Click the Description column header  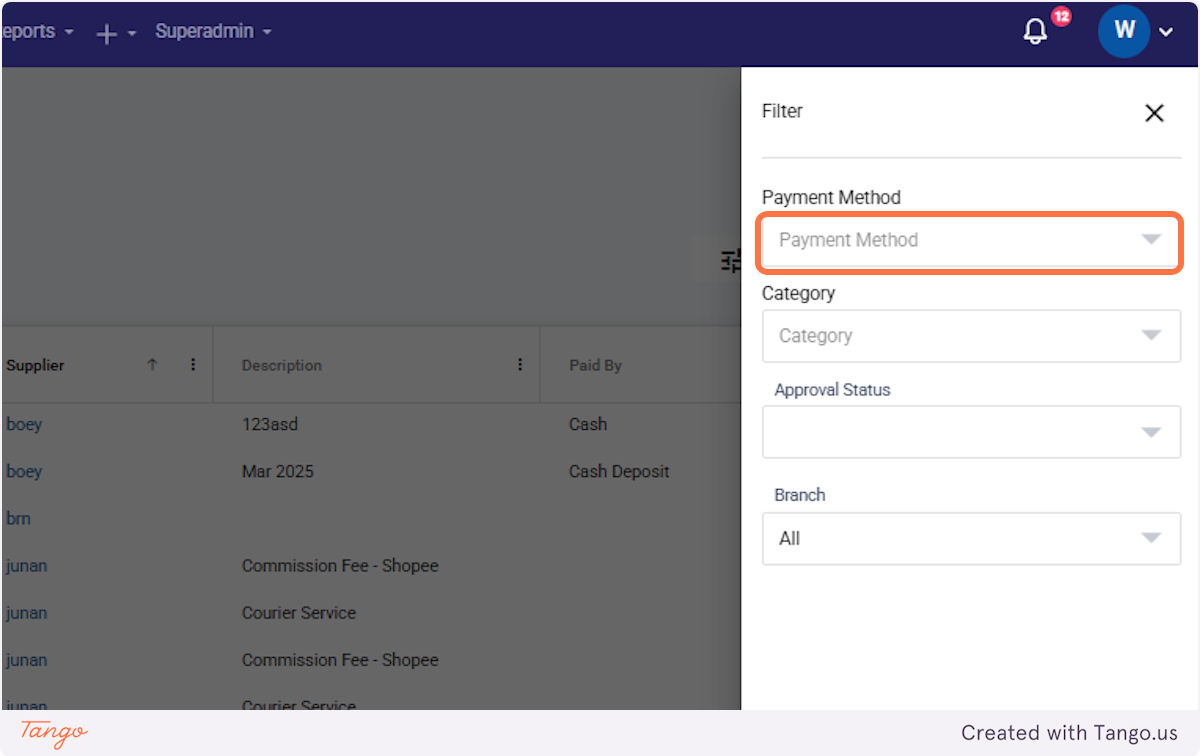[x=282, y=365]
